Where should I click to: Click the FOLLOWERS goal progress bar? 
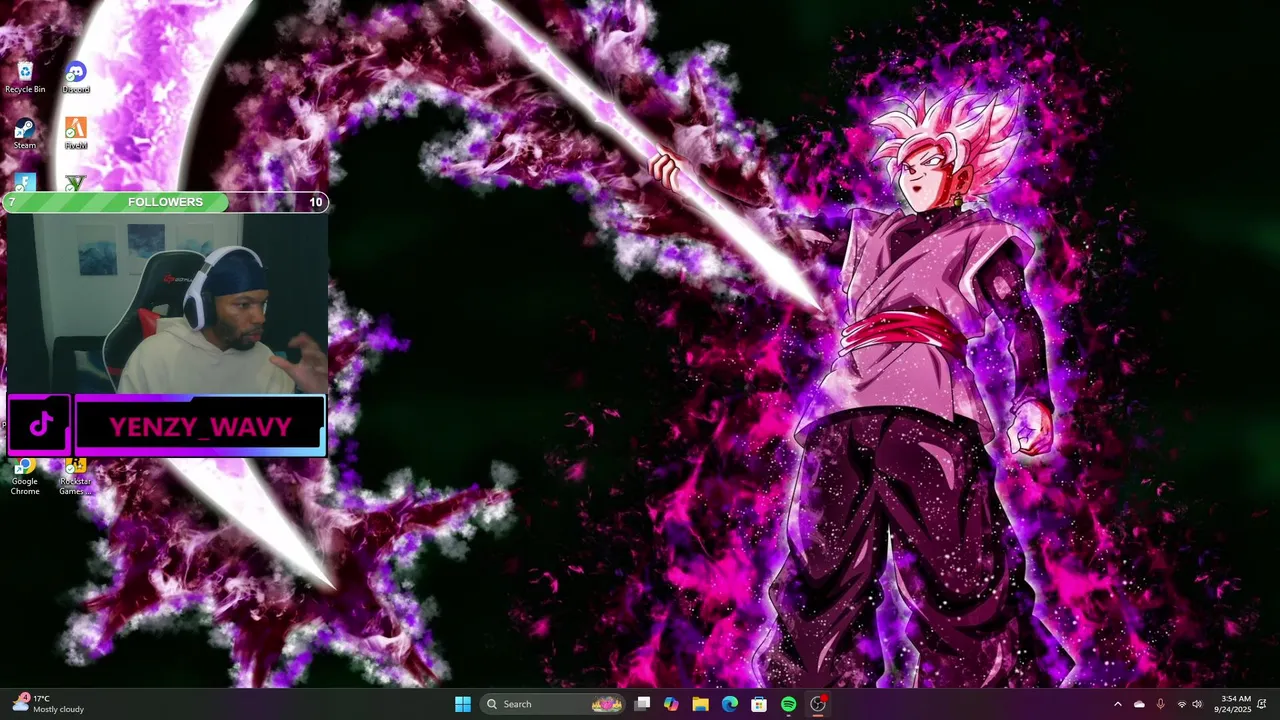(166, 202)
